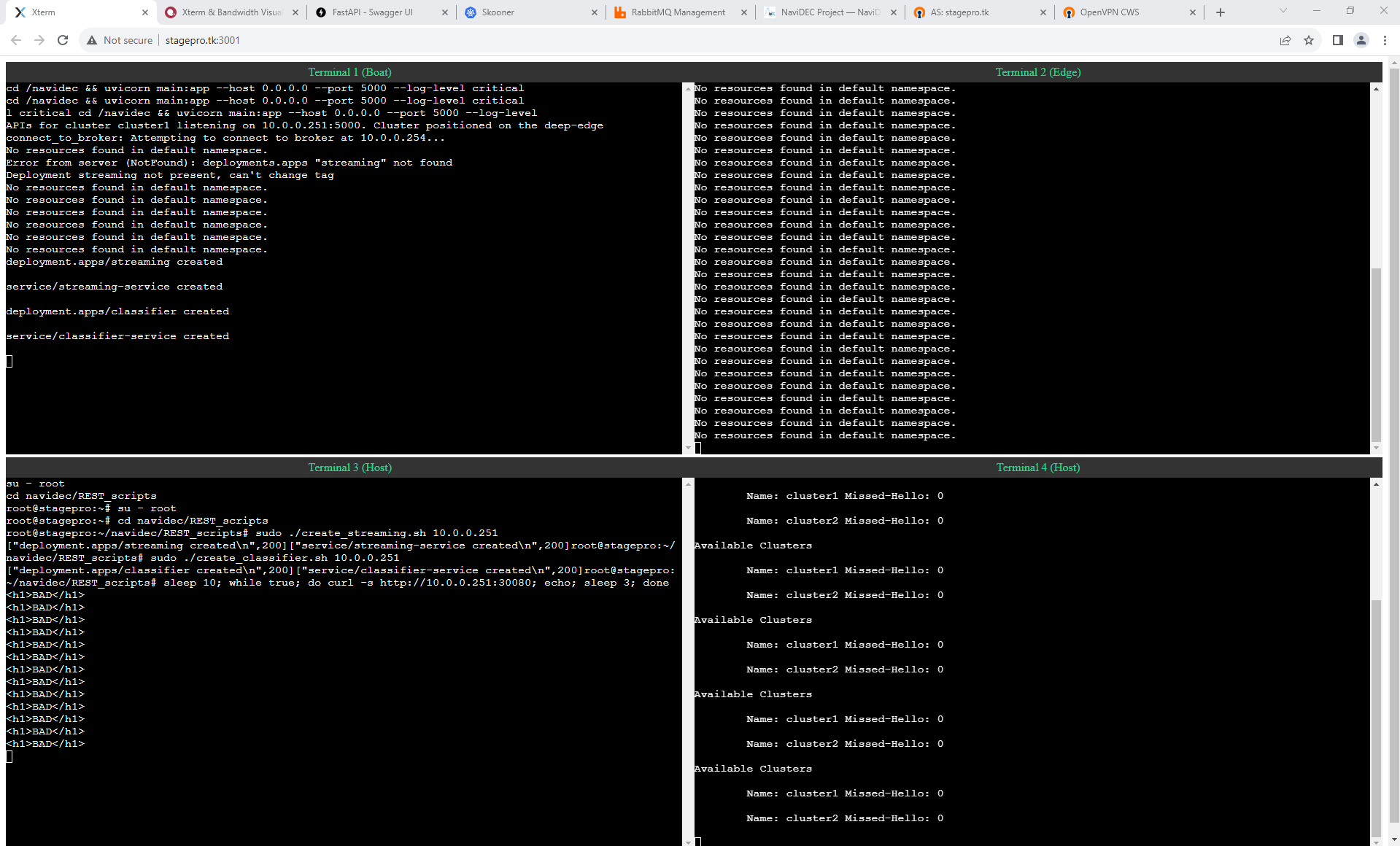Click first 'Available Clusters' text in Terminal 4
Screen dimensions: 1400x846
[753, 546]
